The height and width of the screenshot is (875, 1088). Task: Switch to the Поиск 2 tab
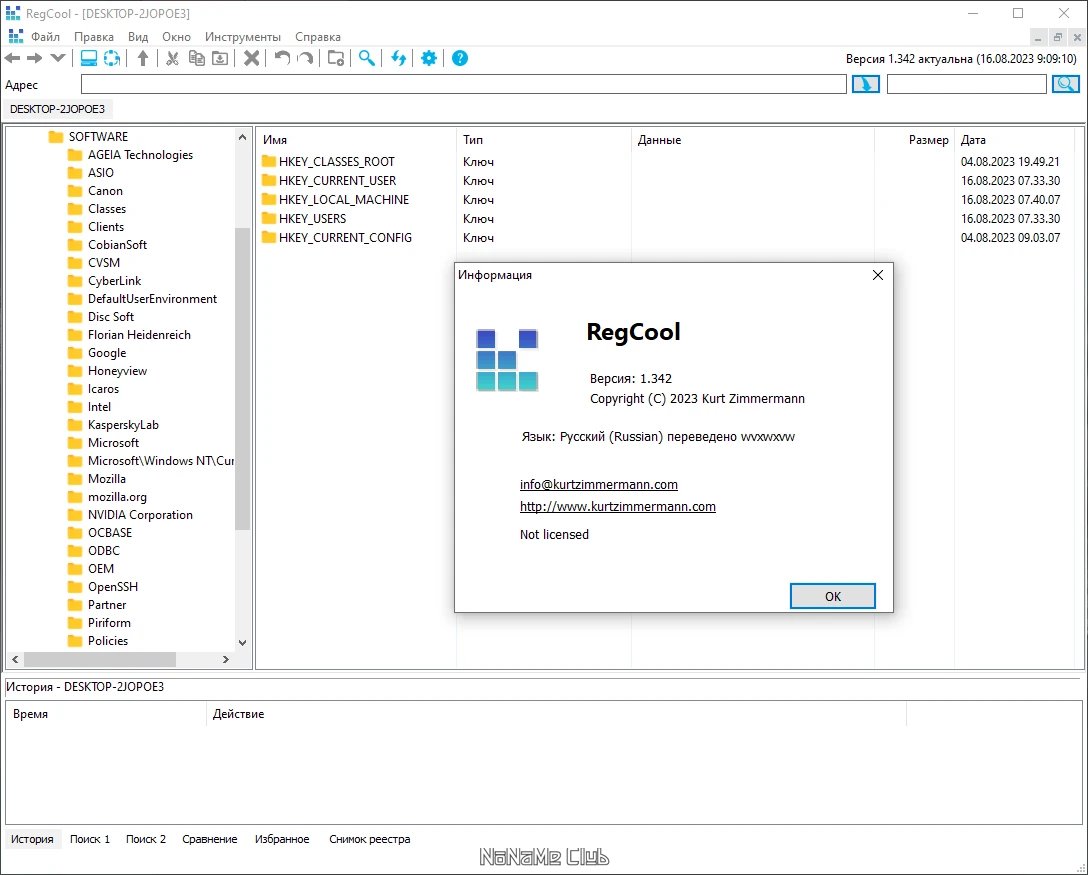coord(146,839)
